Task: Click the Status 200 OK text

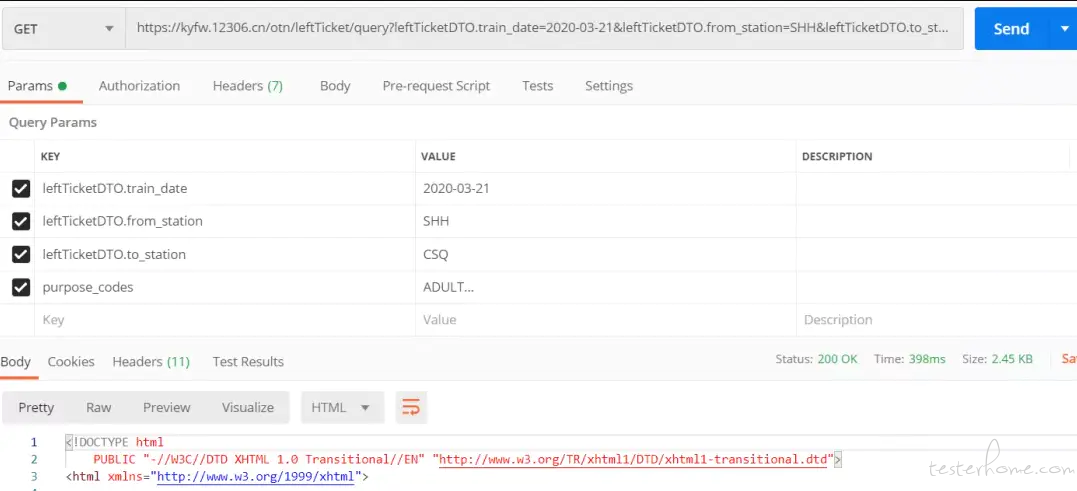Action: tap(817, 359)
